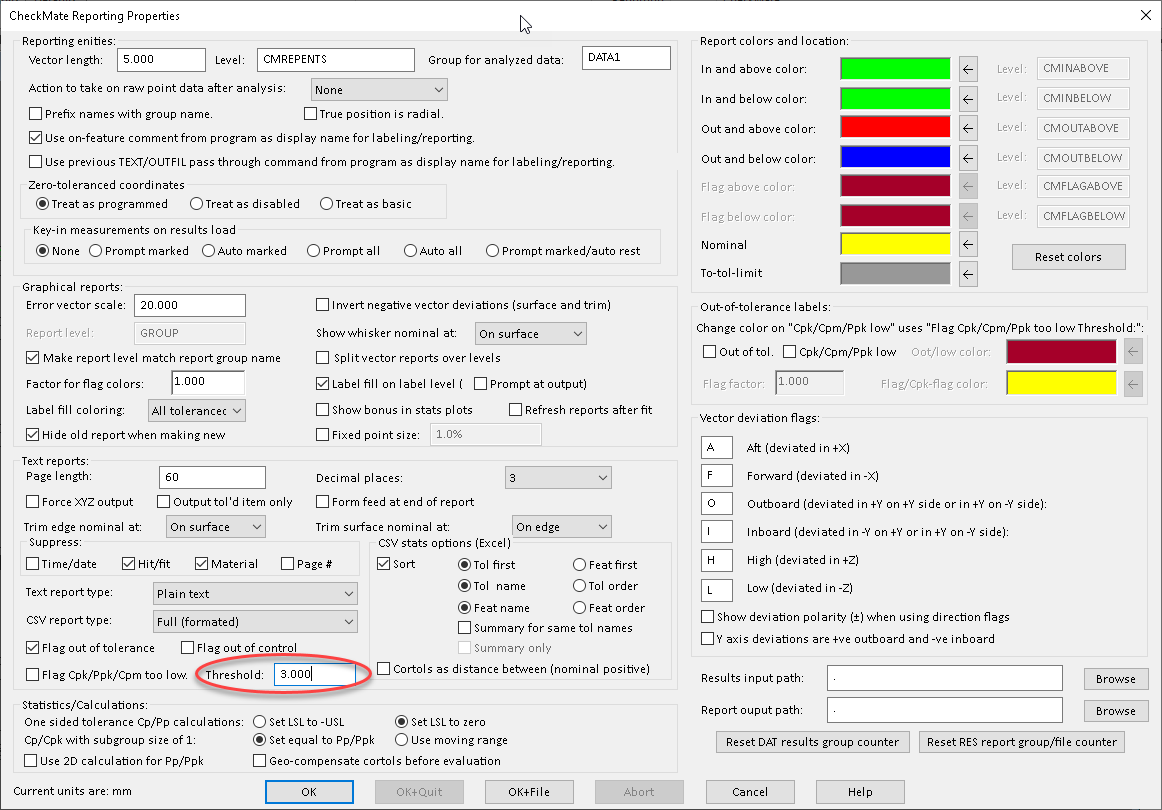This screenshot has width=1162, height=810.
Task: Click arrow button beside To-tol-limit color
Action: click(967, 273)
